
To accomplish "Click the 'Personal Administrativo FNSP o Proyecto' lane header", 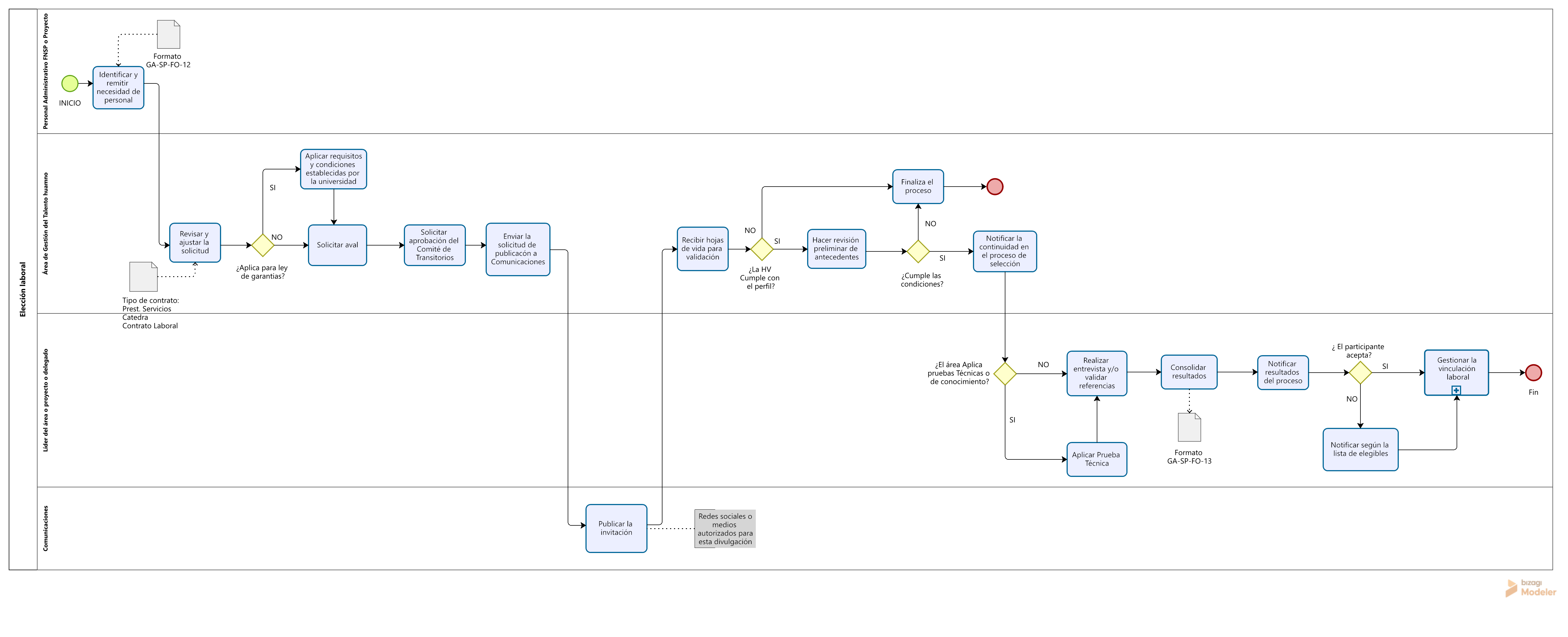I will tap(45, 71).
